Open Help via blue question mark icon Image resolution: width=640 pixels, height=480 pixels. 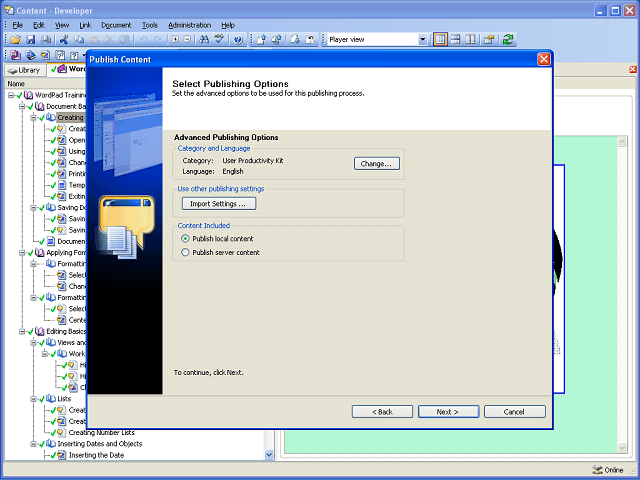[238, 40]
